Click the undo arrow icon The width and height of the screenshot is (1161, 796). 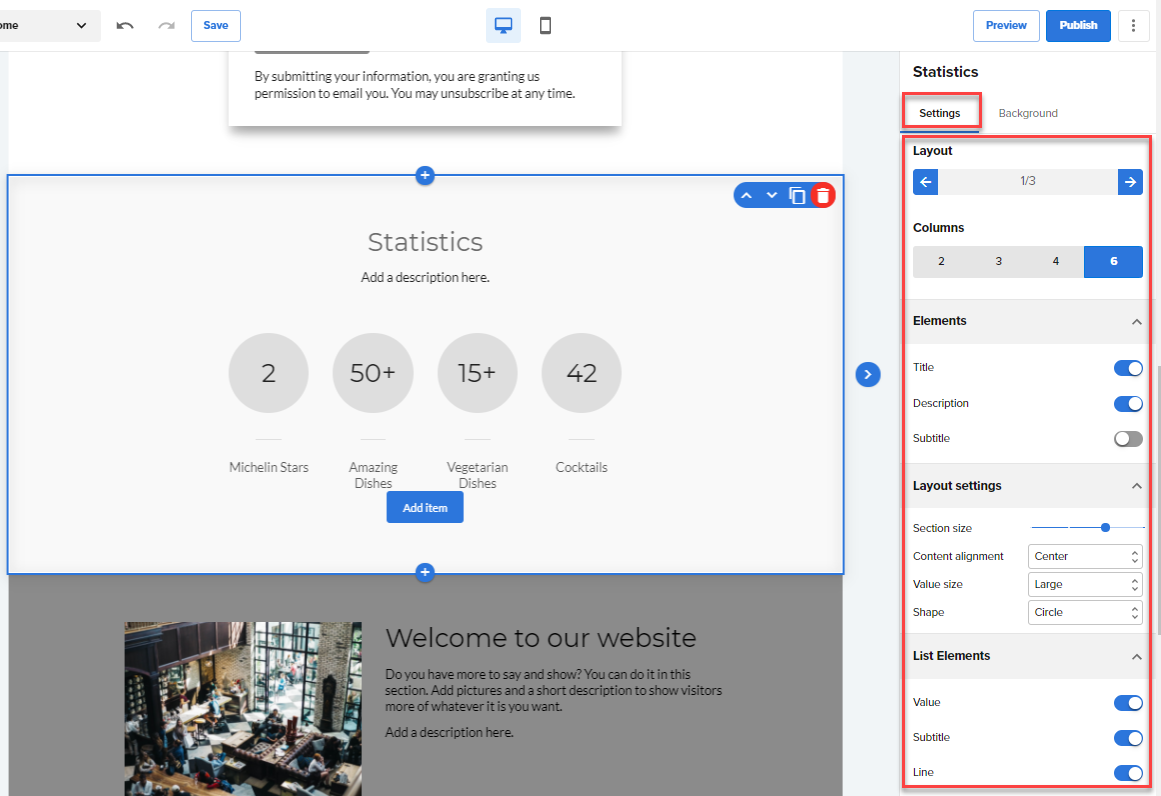[125, 26]
